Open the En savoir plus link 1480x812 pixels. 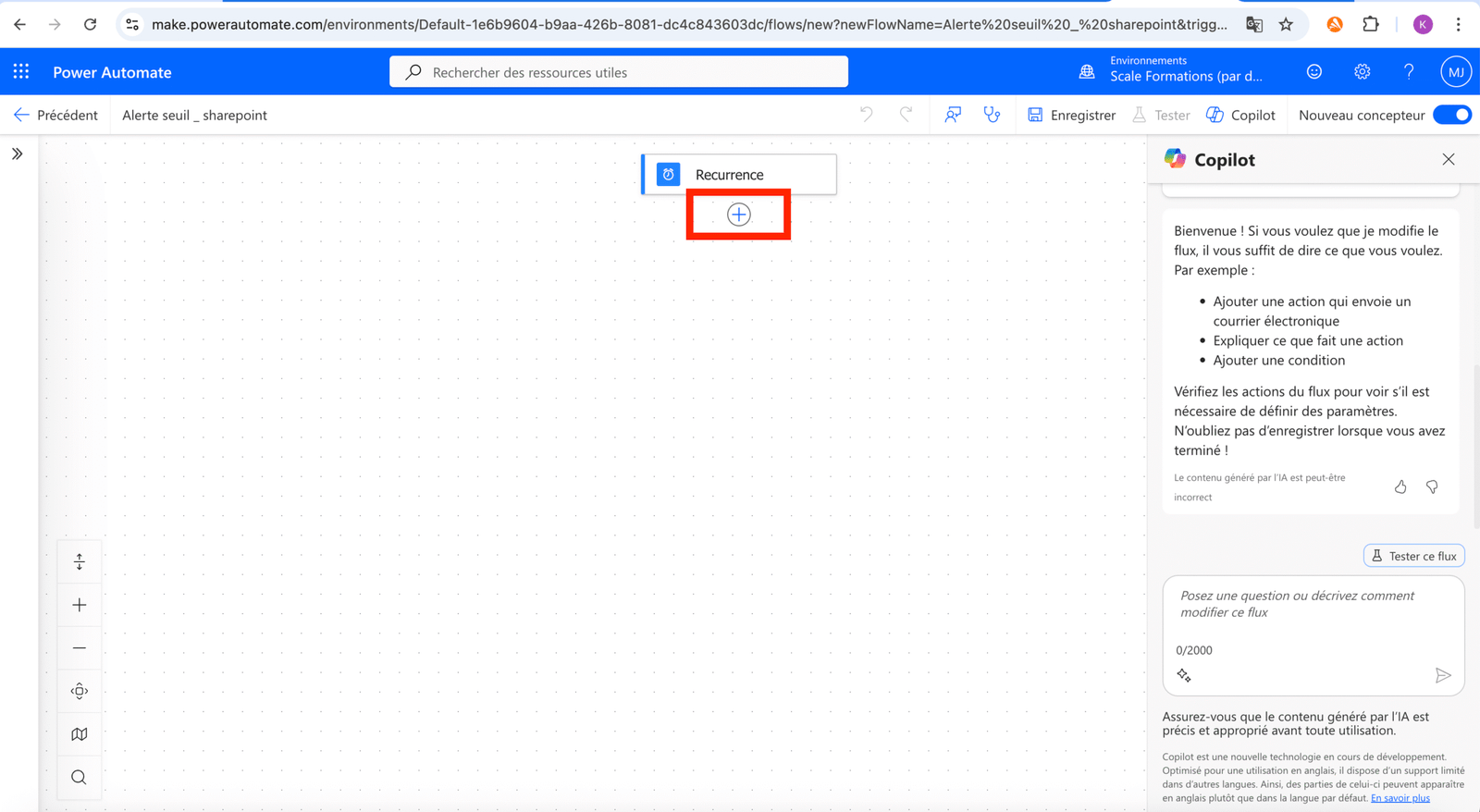coord(1400,797)
